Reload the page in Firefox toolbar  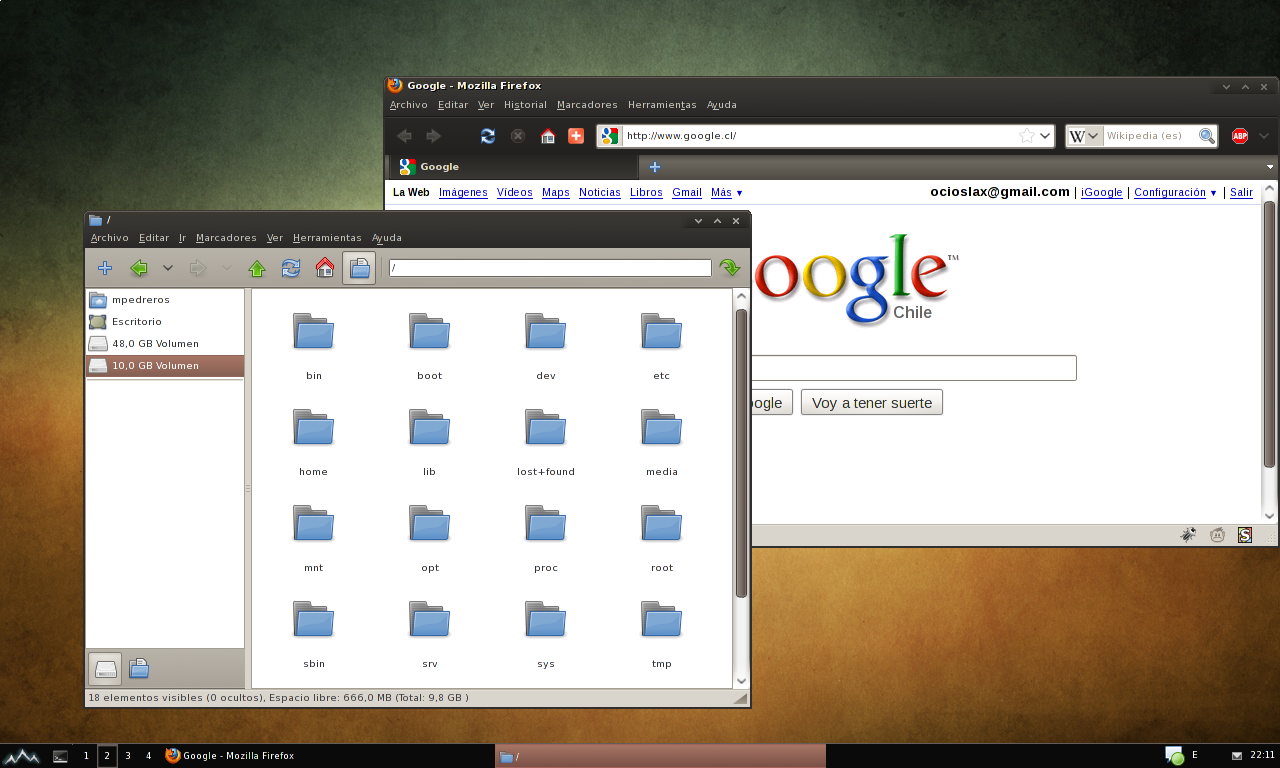coord(488,136)
